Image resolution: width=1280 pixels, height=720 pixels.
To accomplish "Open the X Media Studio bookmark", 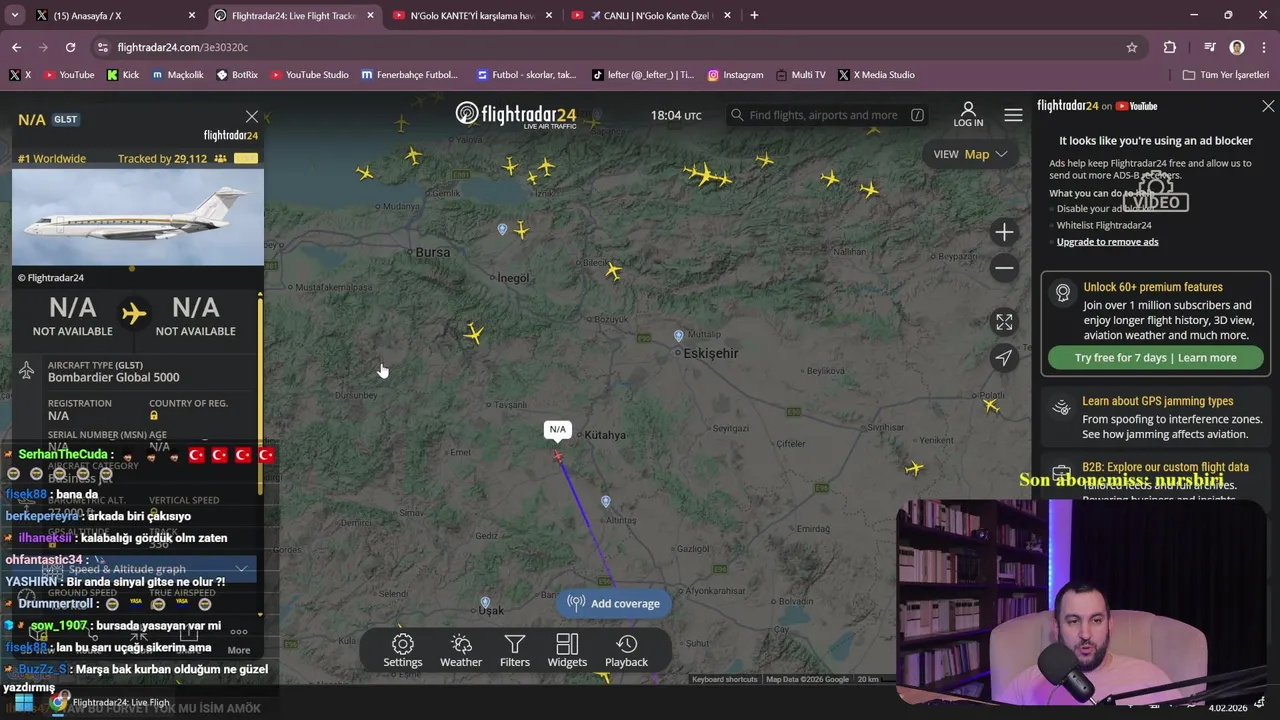I will [x=876, y=75].
